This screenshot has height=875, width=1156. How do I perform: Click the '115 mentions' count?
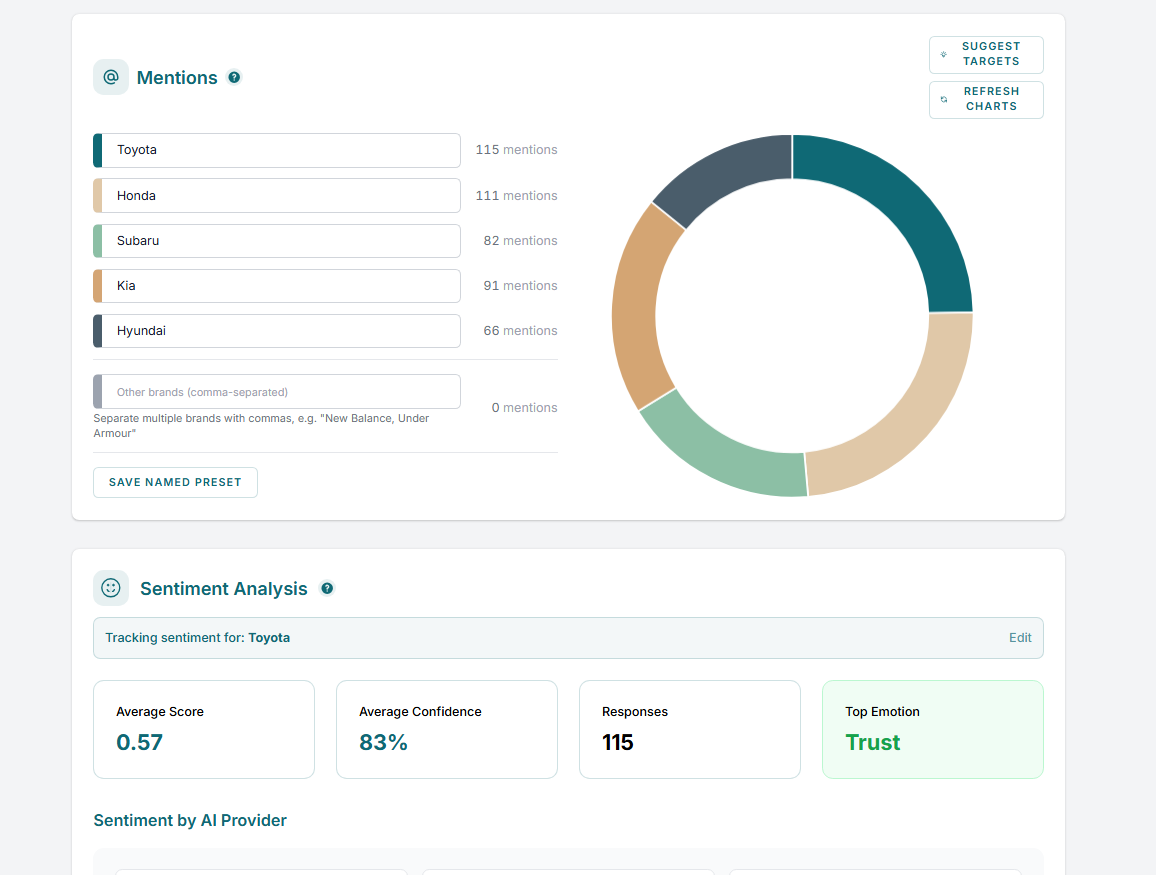[516, 150]
